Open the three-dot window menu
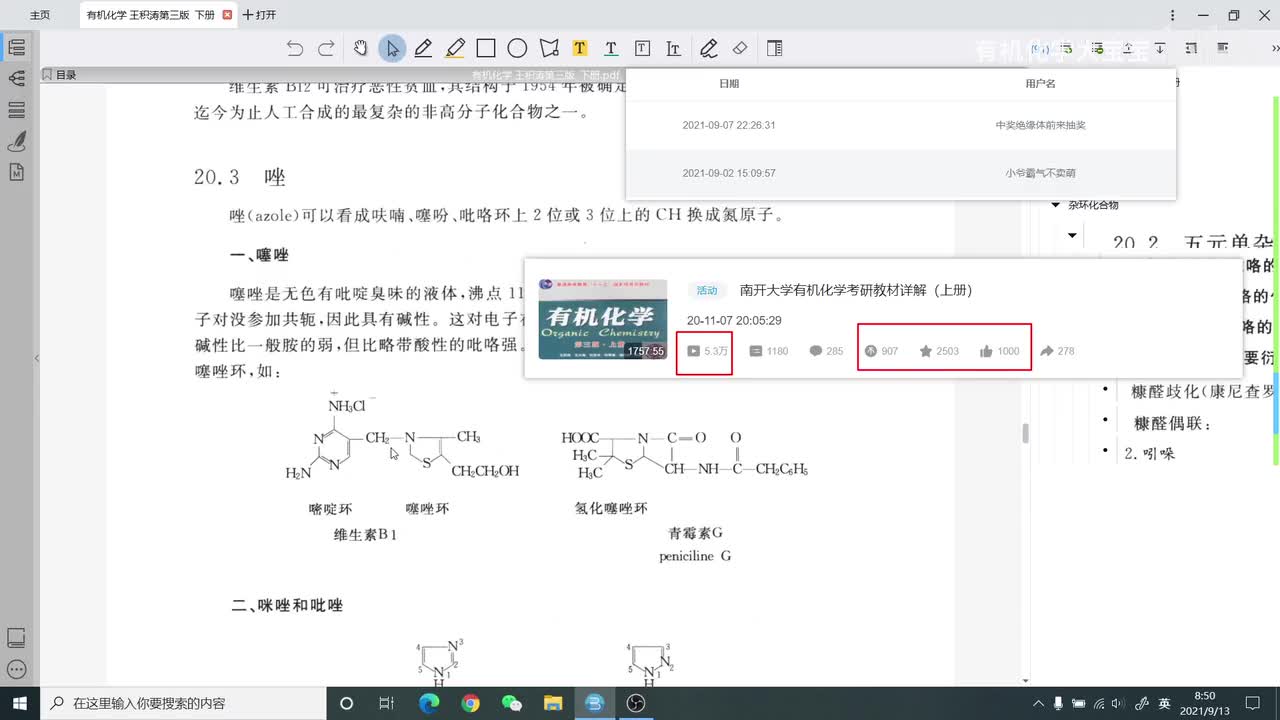Screen dimensions: 1280x720 pyautogui.click(x=1173, y=15)
